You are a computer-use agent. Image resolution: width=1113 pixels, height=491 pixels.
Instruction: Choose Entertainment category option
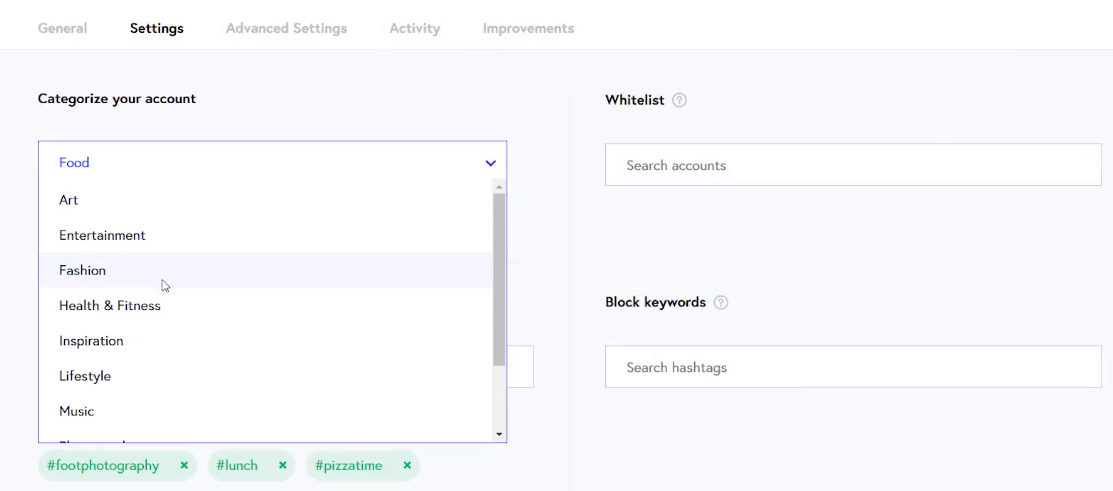click(102, 235)
